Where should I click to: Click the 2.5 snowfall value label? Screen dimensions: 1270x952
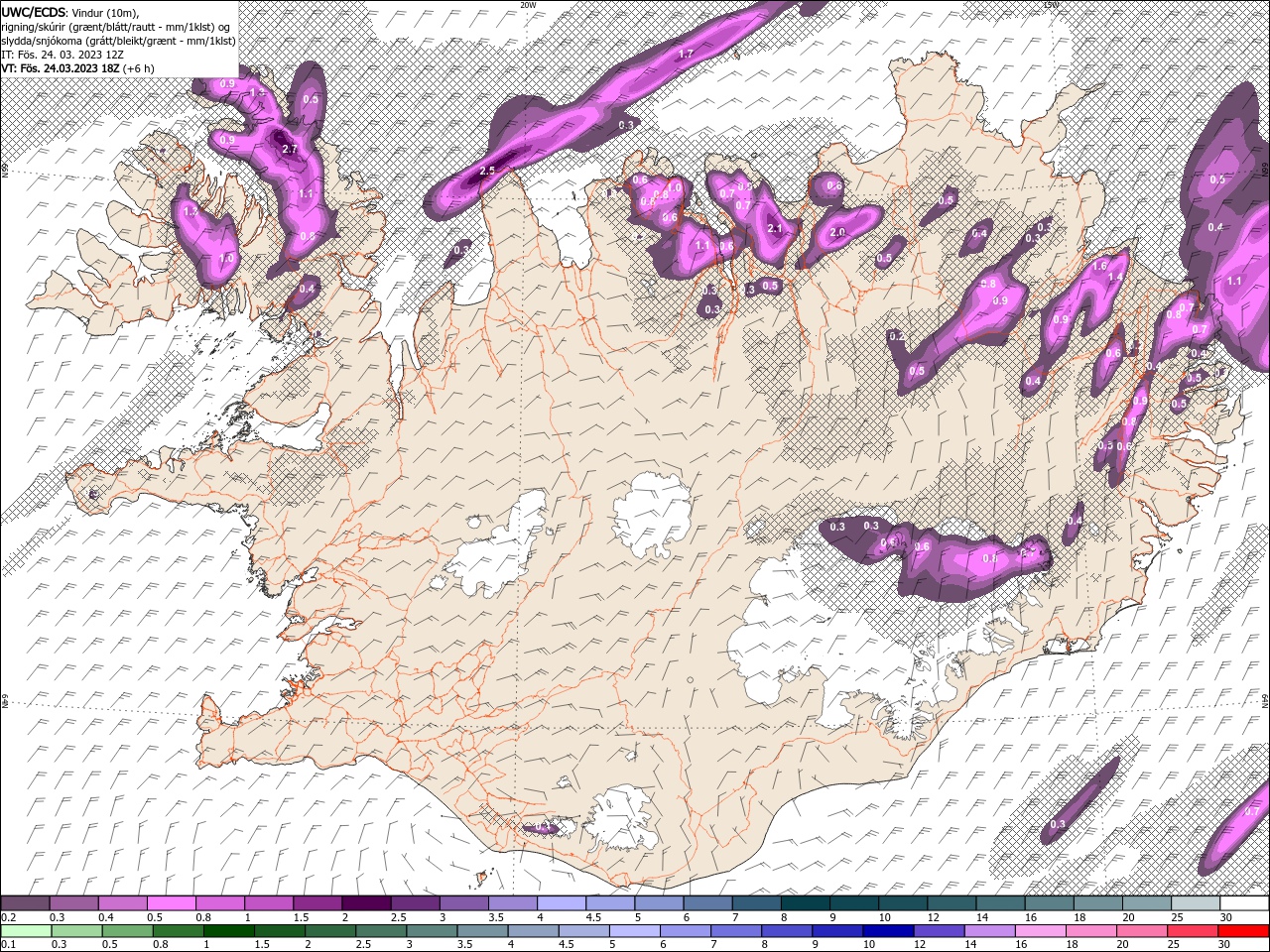pos(486,171)
